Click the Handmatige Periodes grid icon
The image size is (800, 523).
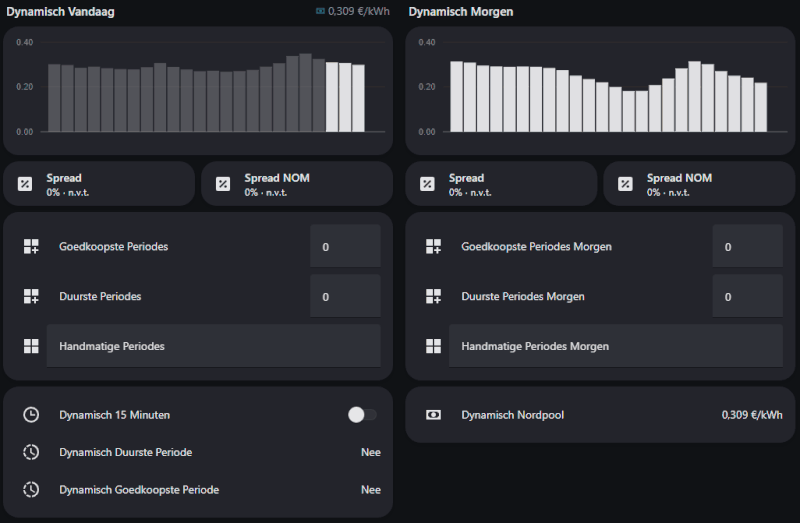[31, 346]
